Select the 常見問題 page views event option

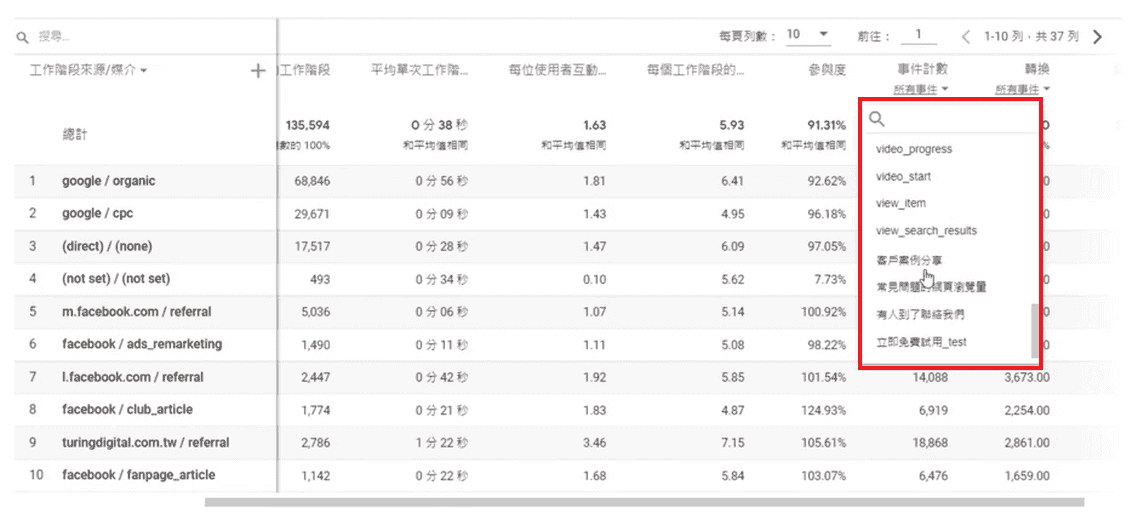pos(931,287)
